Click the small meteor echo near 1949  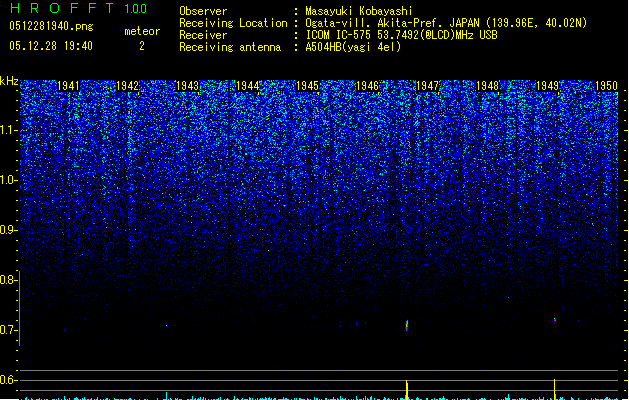pos(555,320)
